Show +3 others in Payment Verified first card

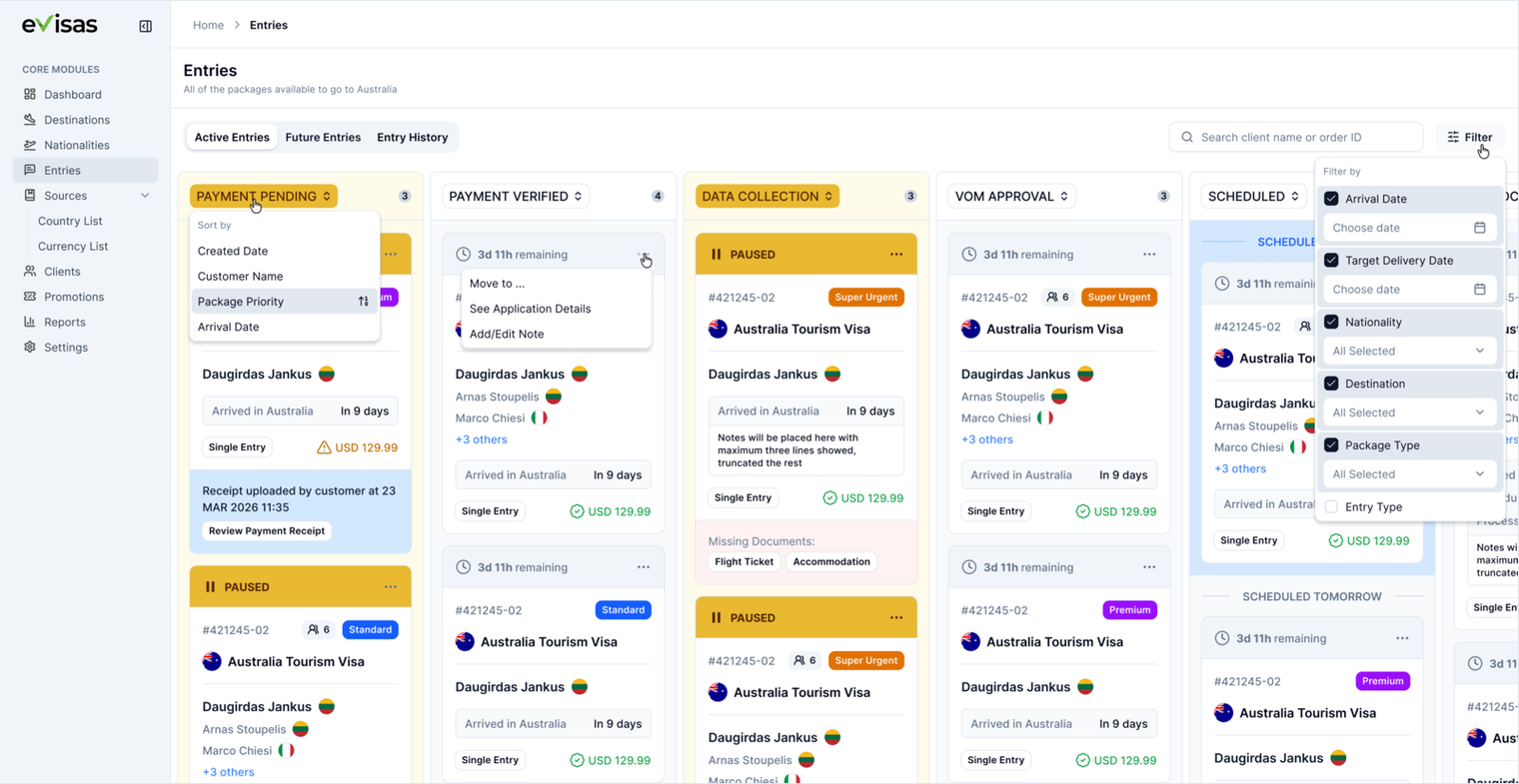click(x=482, y=439)
